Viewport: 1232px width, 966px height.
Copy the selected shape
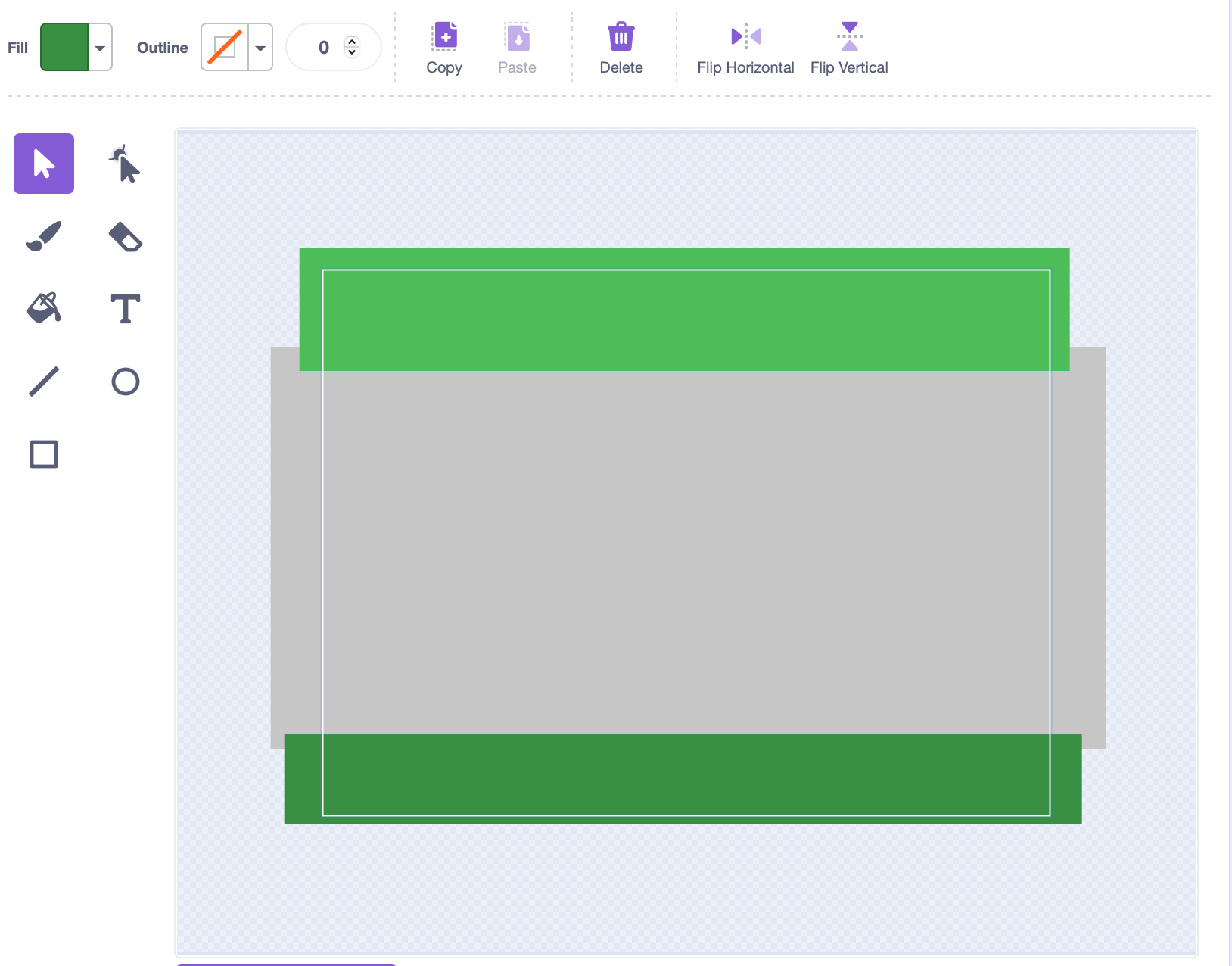tap(444, 48)
